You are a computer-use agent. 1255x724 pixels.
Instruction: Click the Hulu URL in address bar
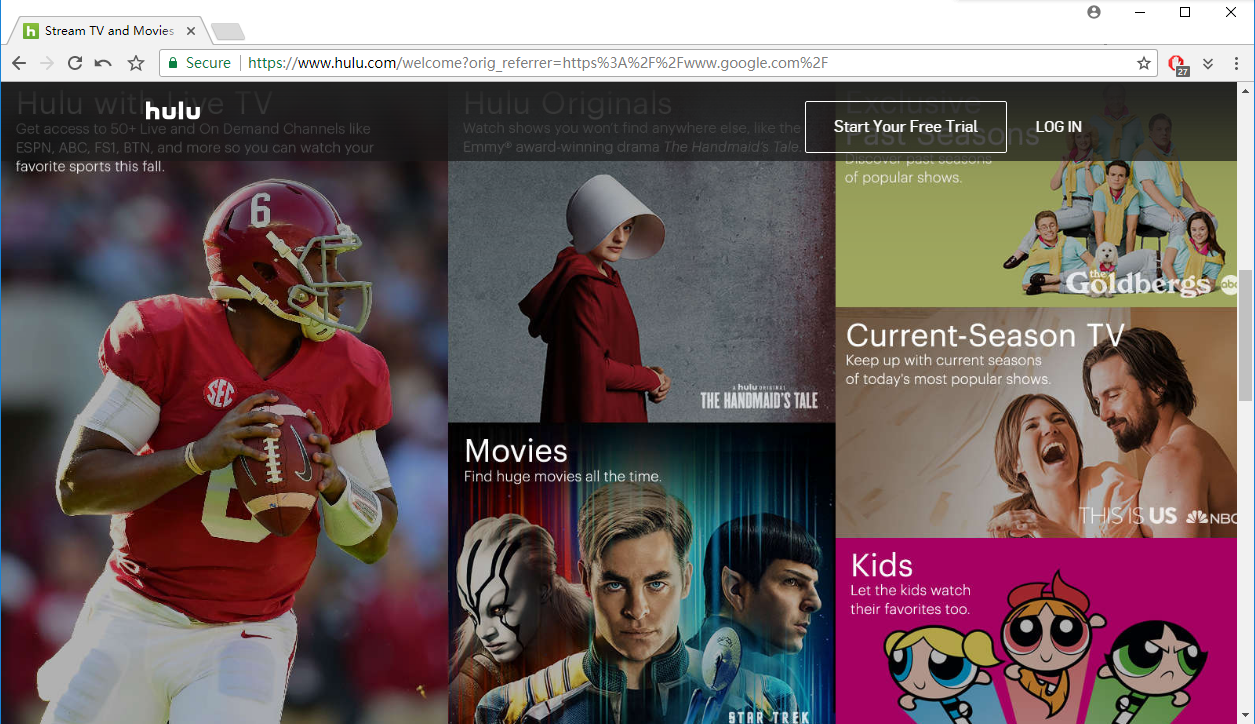538,63
